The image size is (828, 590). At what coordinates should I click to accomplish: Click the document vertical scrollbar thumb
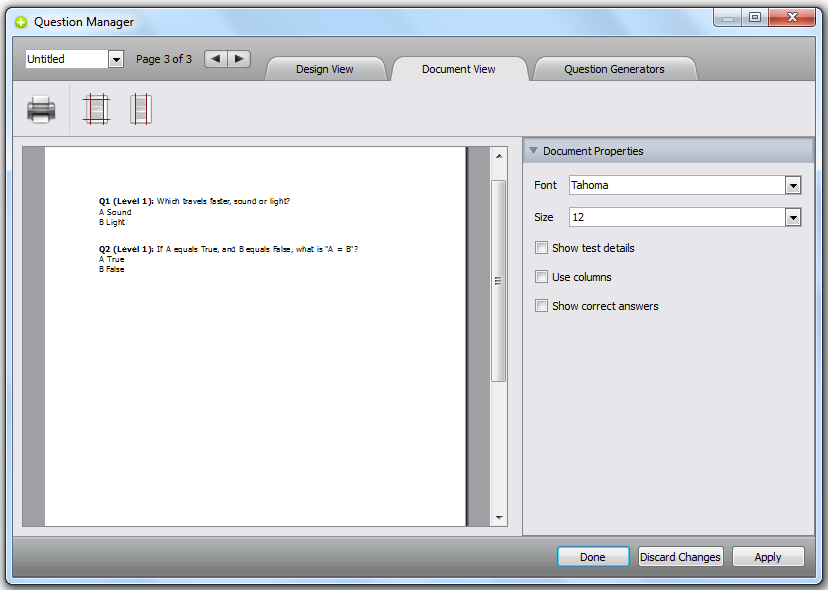[x=499, y=280]
